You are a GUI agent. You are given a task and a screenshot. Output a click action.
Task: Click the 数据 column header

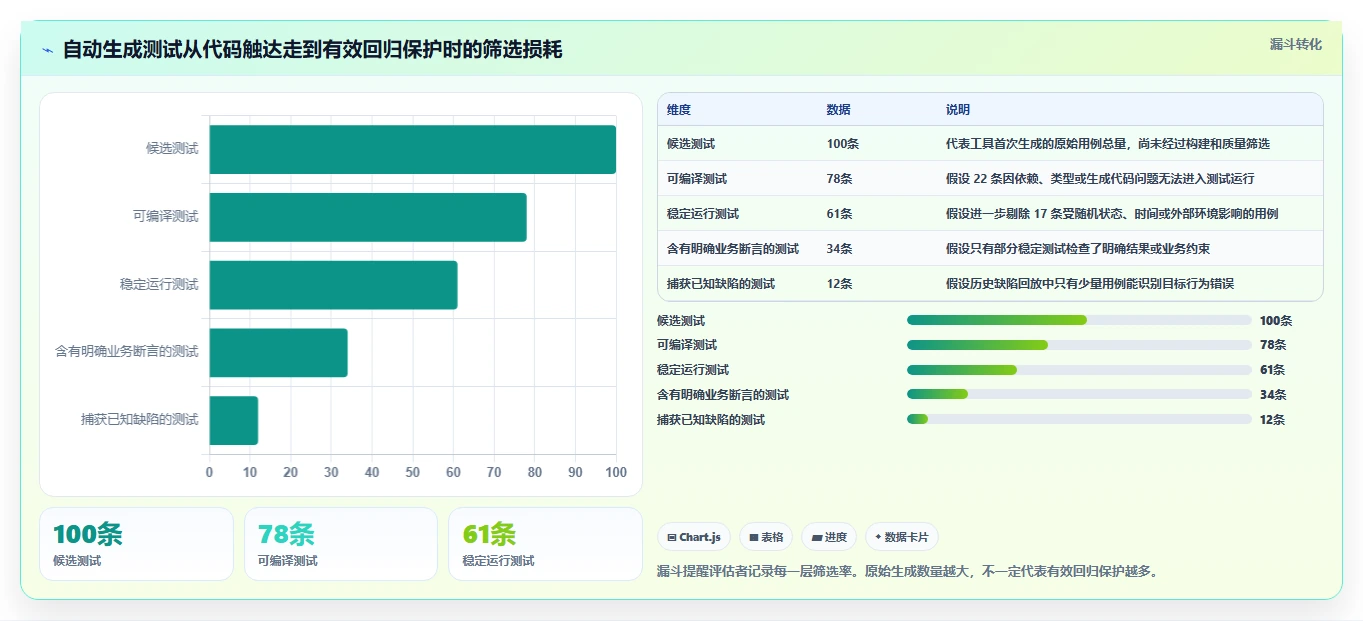point(839,110)
